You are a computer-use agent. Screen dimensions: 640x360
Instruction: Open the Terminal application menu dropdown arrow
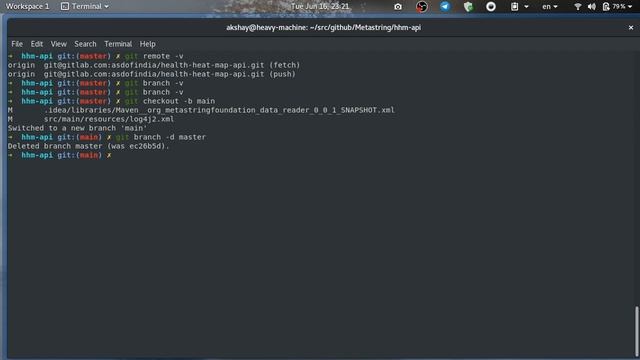[x=107, y=7]
